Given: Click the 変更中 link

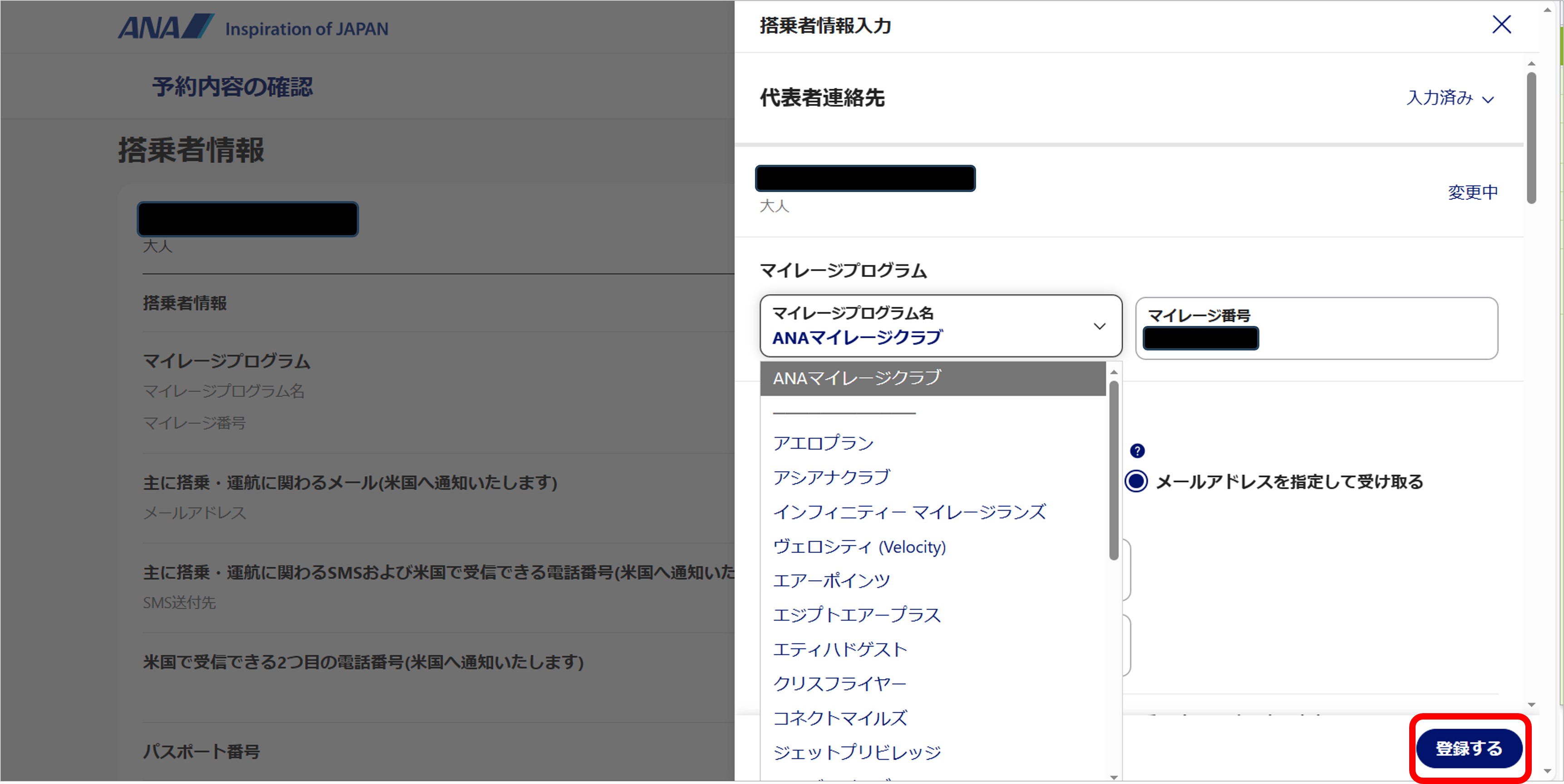Looking at the screenshot, I should pos(1472,192).
